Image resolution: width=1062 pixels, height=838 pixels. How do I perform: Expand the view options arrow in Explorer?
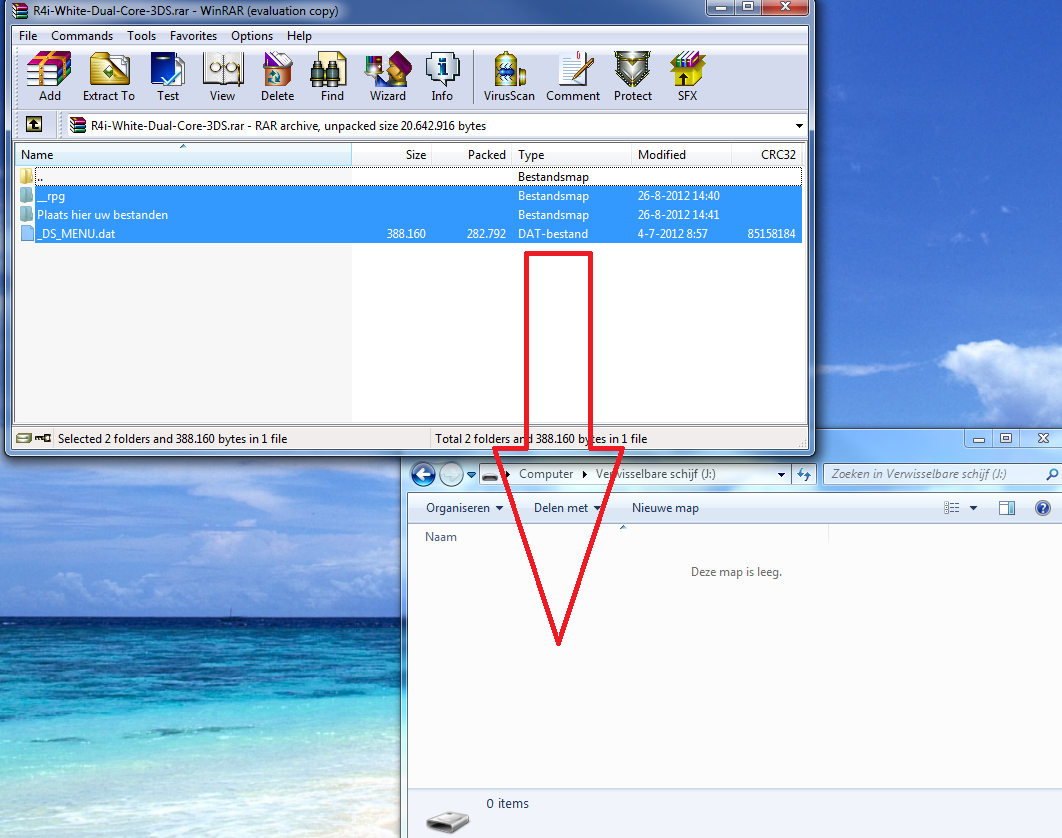[973, 508]
